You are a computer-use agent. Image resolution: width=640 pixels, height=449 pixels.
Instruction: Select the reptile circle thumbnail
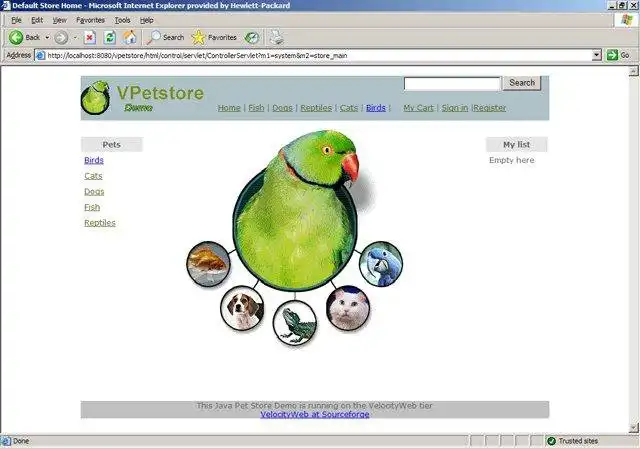294,322
